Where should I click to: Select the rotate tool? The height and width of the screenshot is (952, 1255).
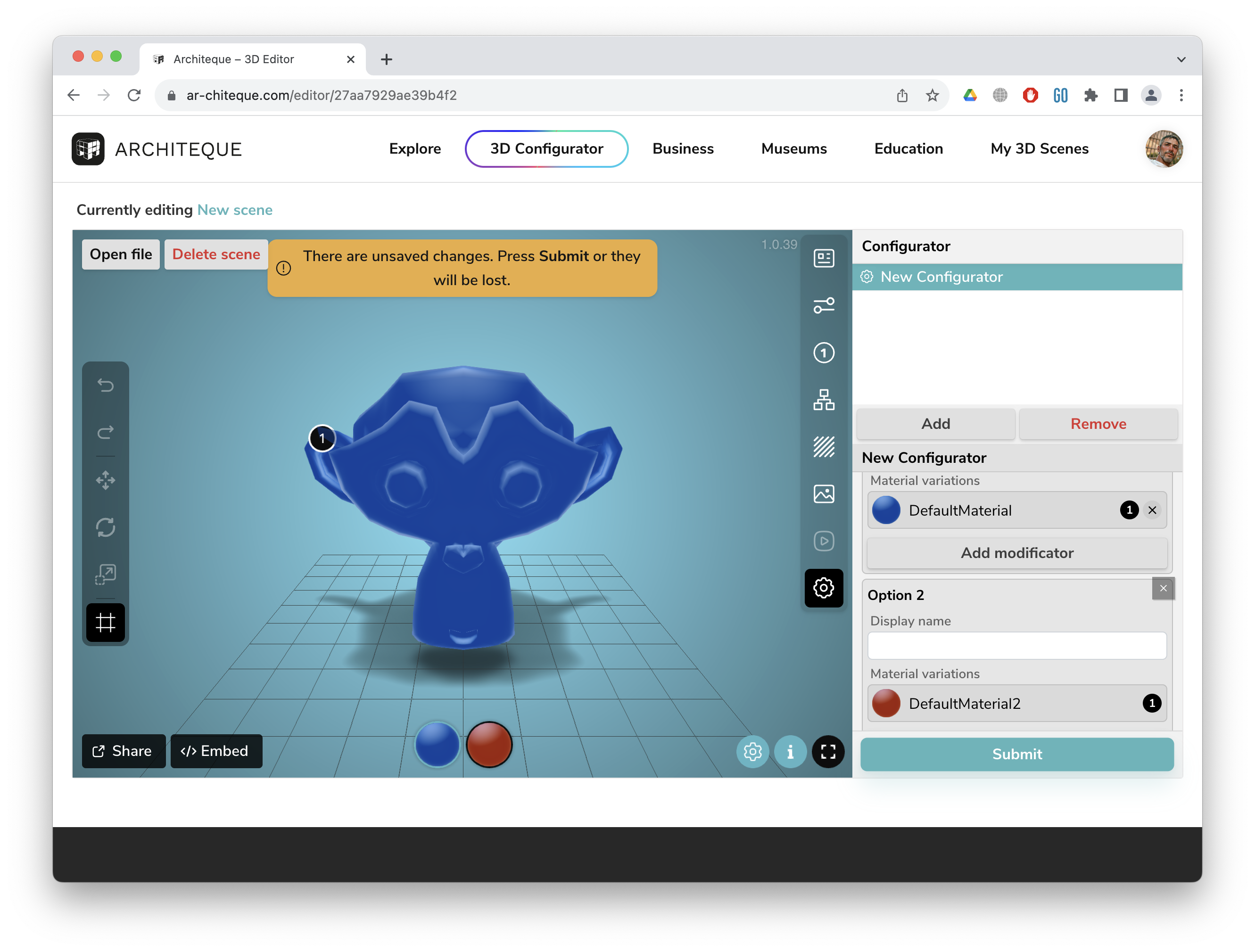tap(106, 527)
